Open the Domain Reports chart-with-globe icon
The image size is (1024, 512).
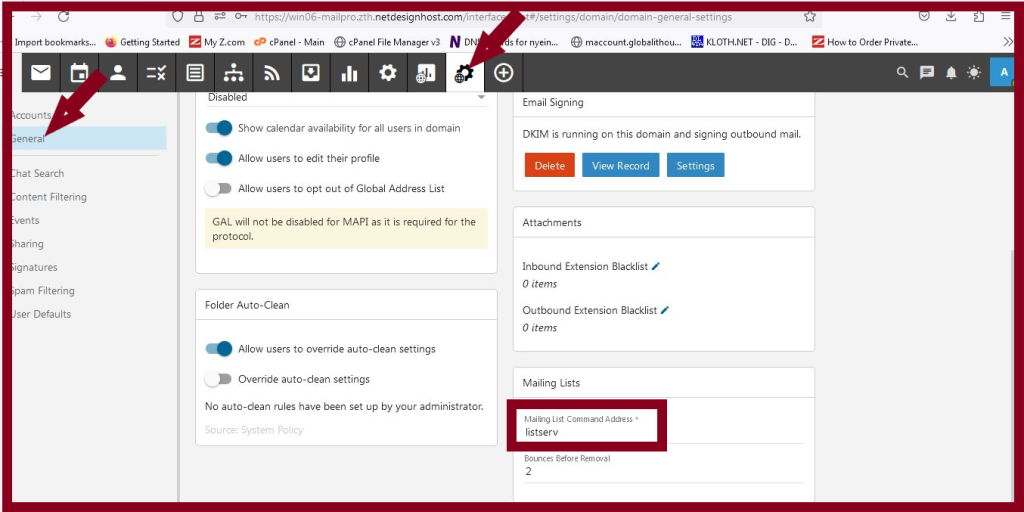[x=426, y=73]
